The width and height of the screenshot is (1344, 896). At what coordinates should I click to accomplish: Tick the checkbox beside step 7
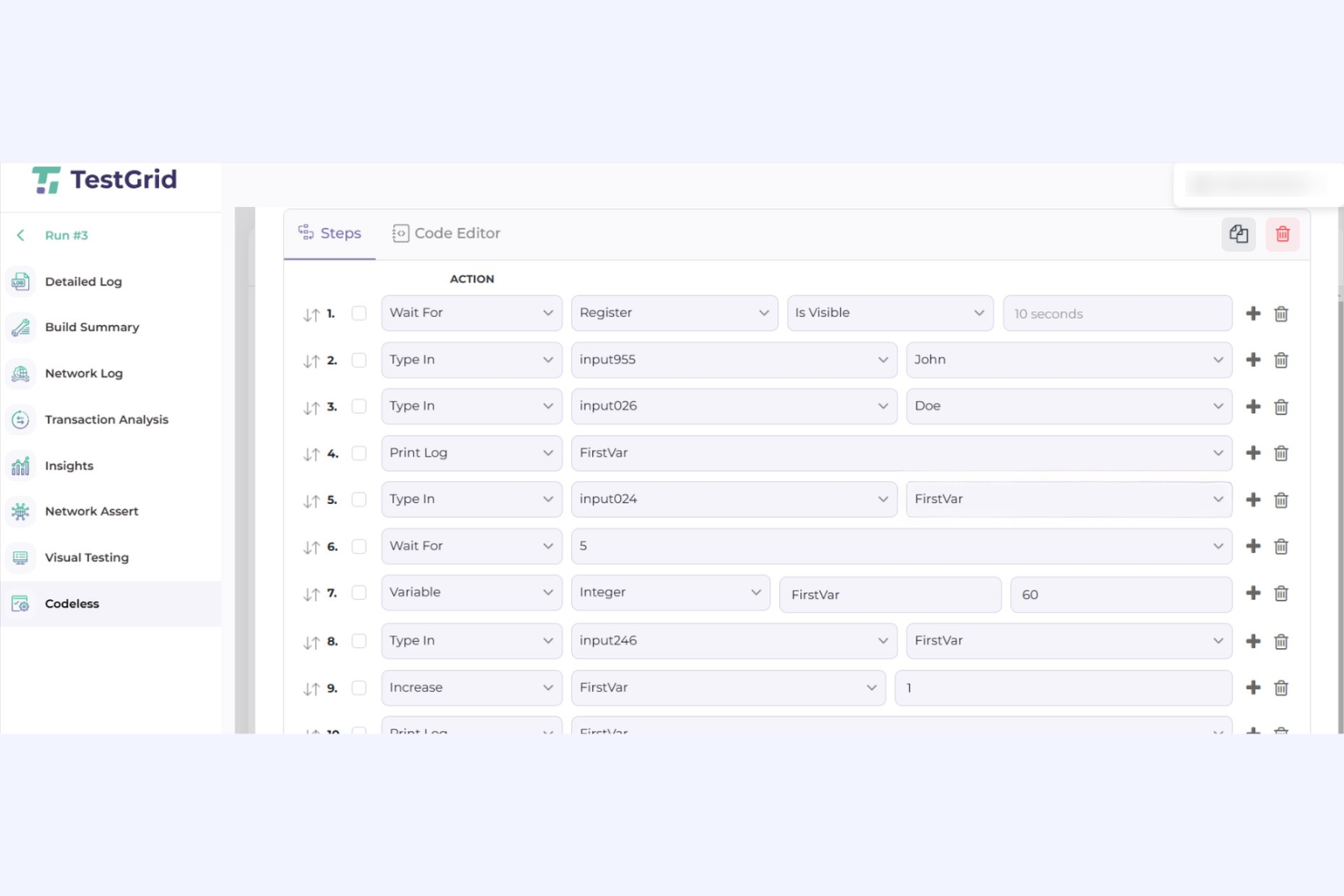pos(359,592)
